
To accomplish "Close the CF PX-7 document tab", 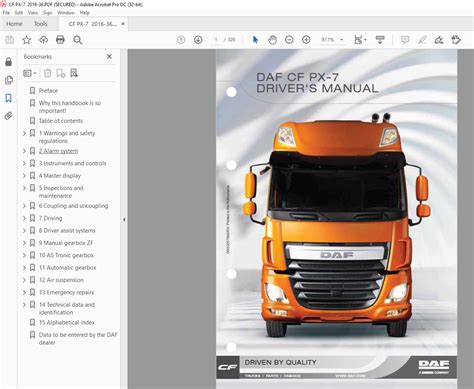I will click(x=123, y=24).
